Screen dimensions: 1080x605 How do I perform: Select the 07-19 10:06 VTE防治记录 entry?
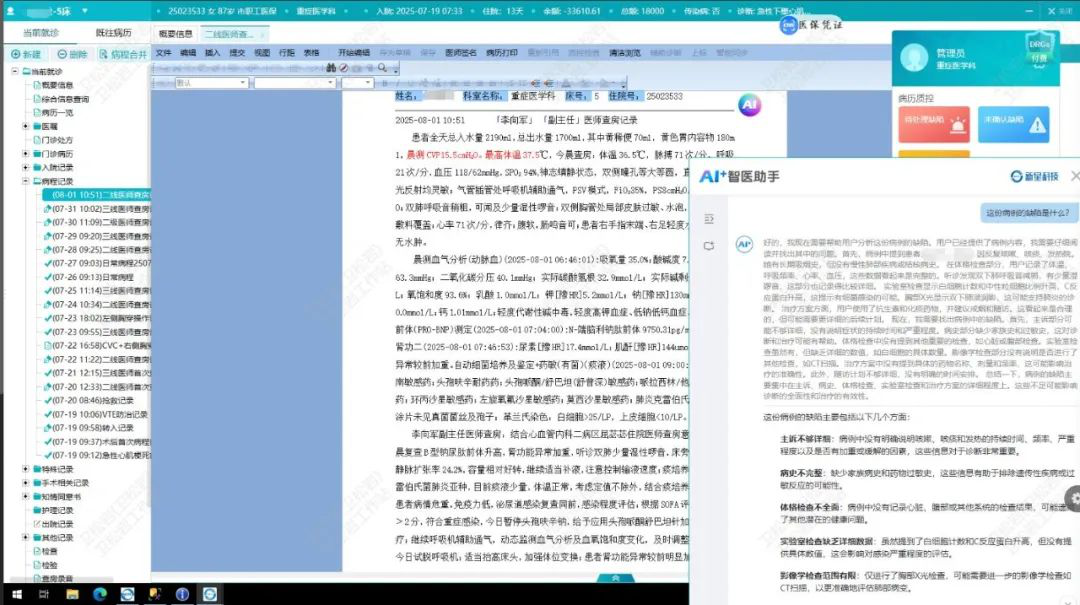(96, 414)
